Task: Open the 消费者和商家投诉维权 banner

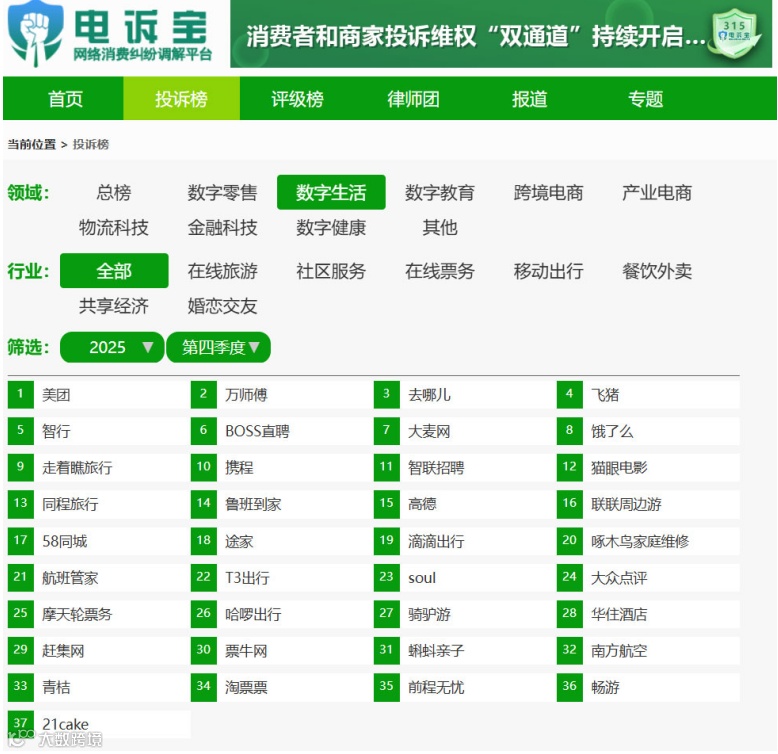Action: click(501, 34)
